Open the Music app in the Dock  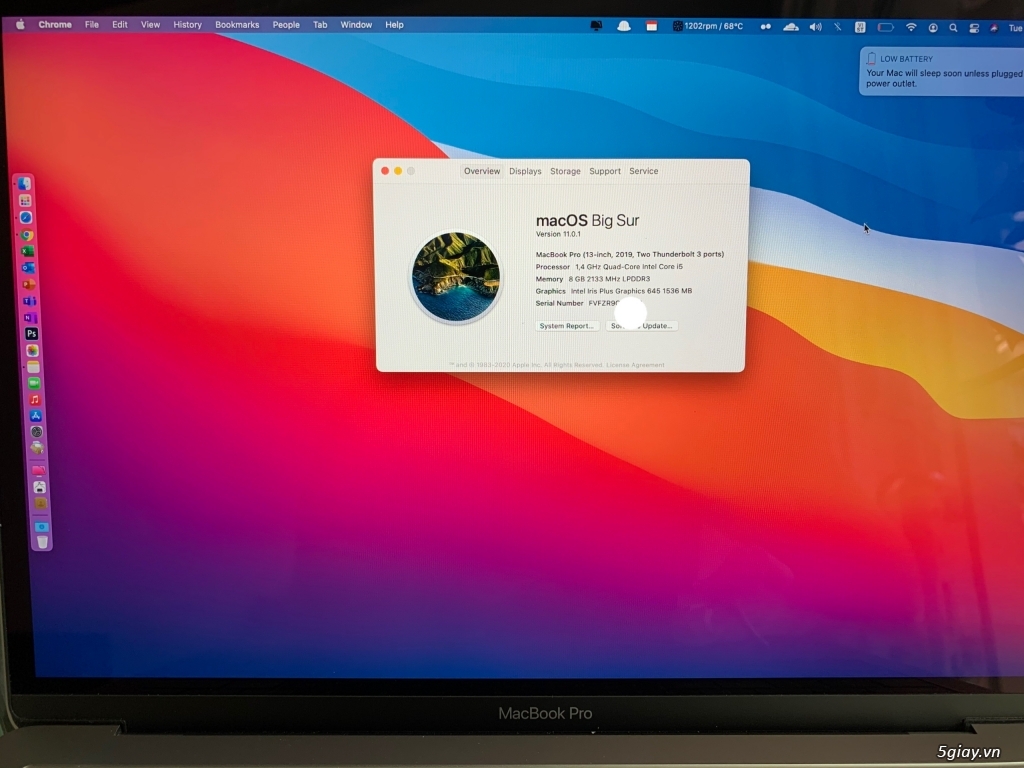[x=35, y=400]
